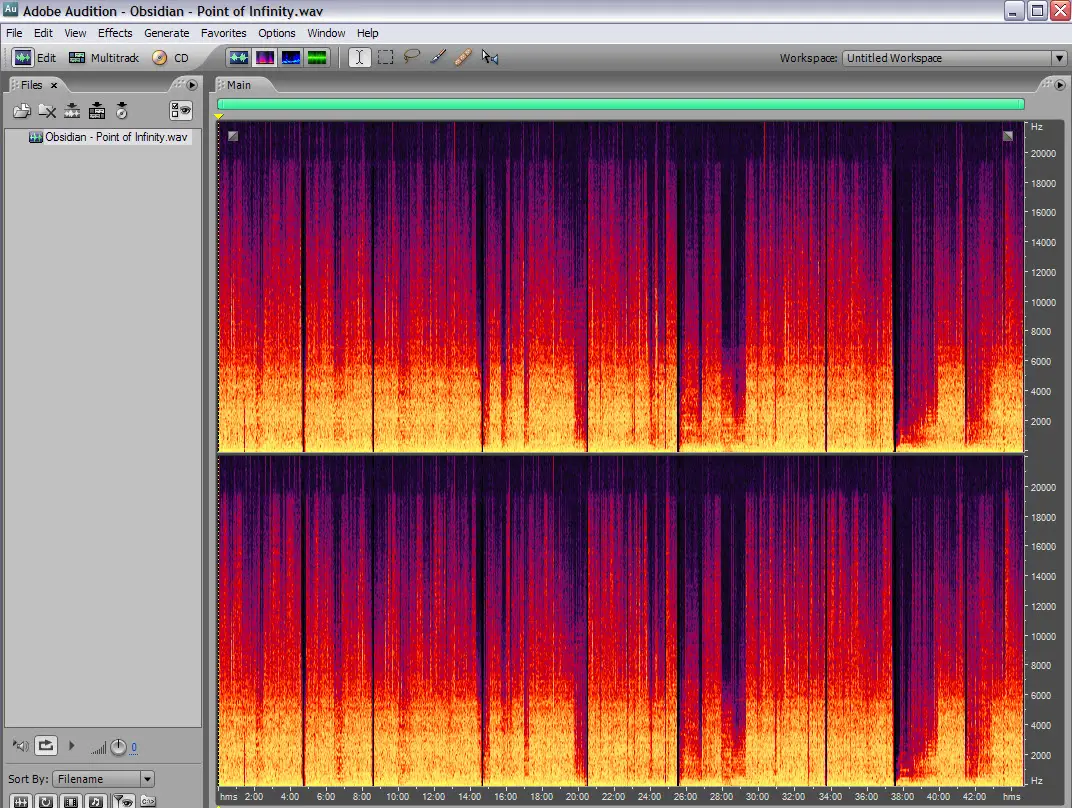Click the preview volume knob

118,747
